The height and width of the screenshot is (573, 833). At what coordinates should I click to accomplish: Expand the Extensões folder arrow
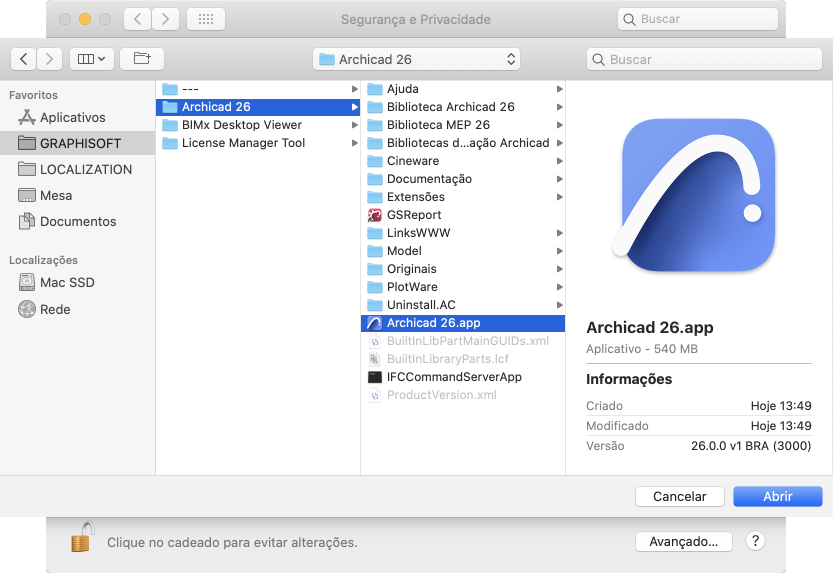[x=559, y=197]
